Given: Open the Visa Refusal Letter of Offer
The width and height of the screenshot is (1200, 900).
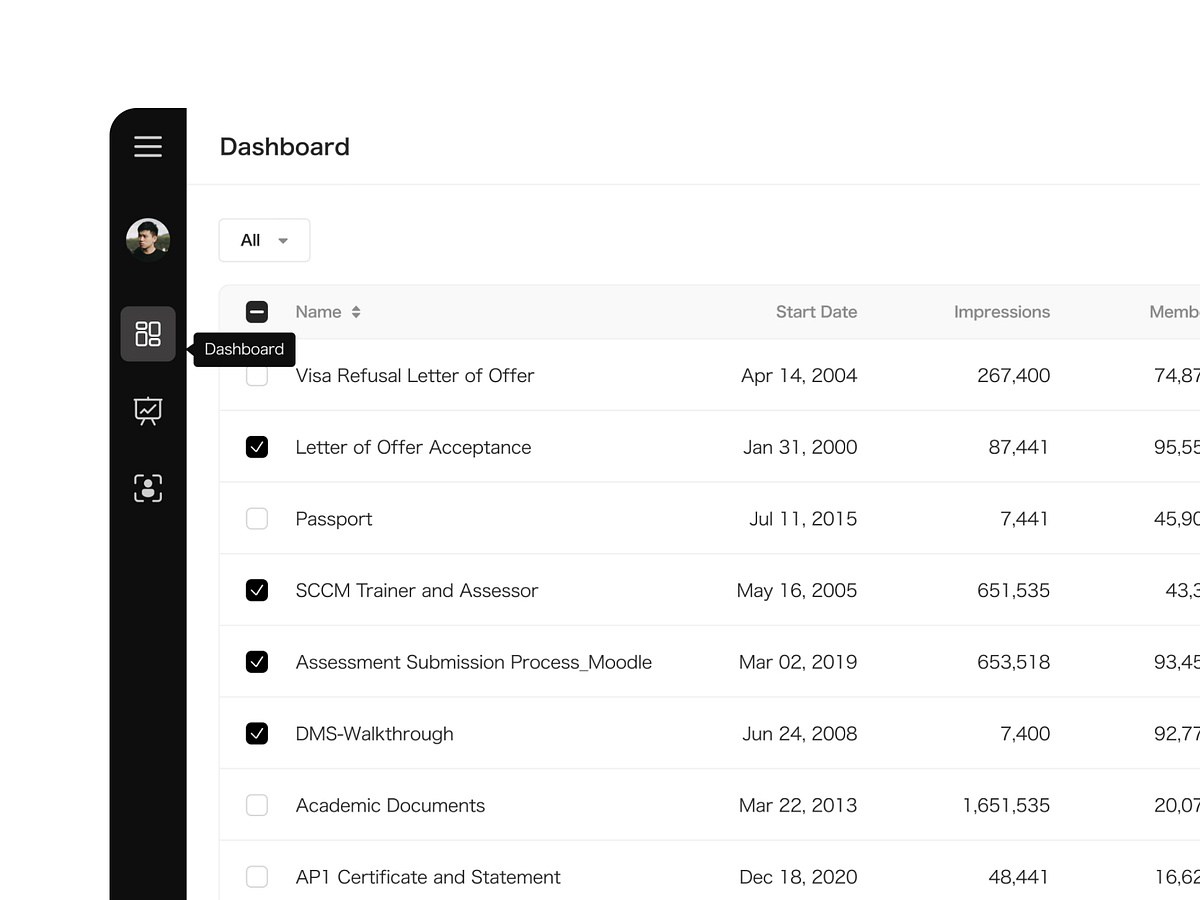Looking at the screenshot, I should point(414,375).
